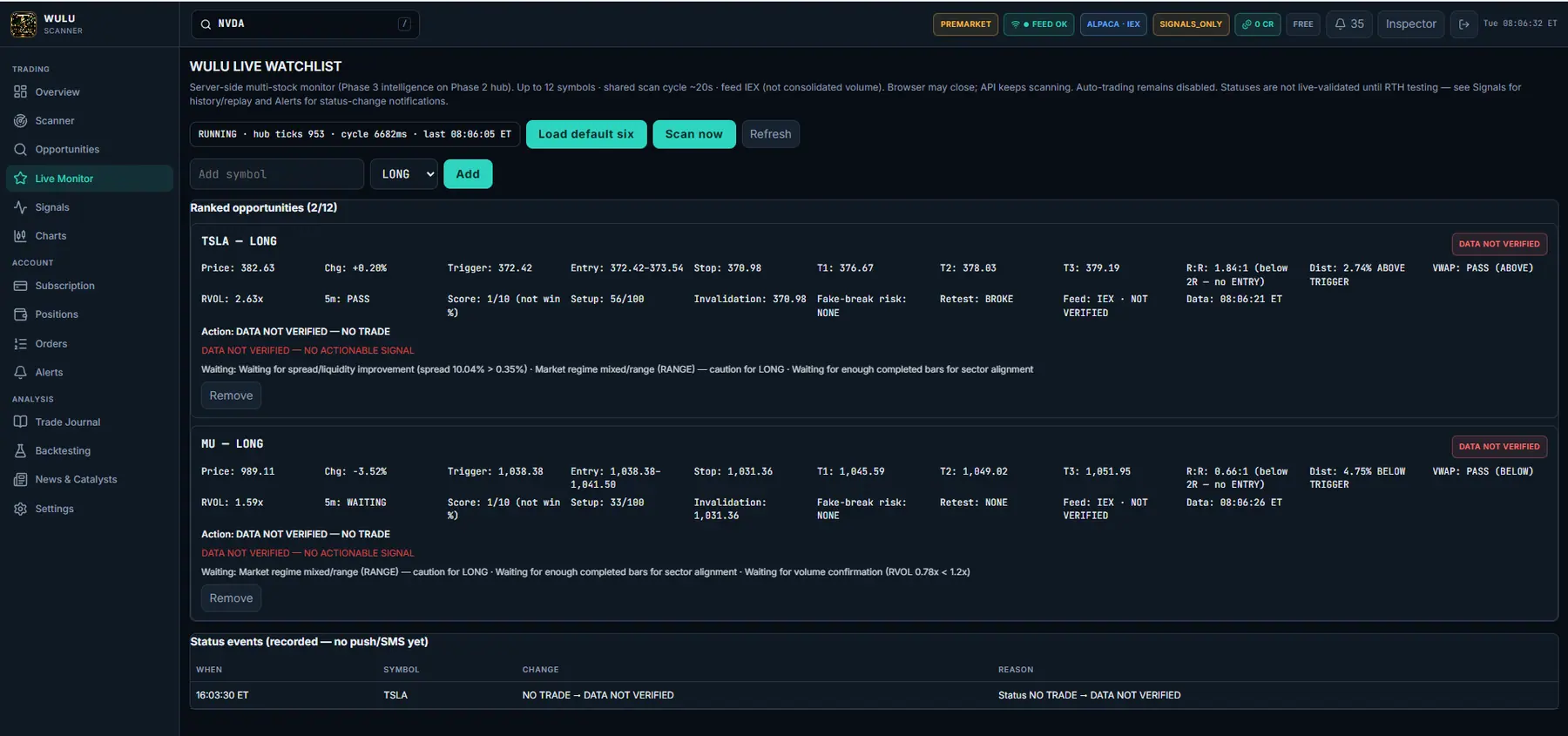This screenshot has height=736, width=1568.
Task: Open Opportunities via its magnifier icon
Action: click(x=21, y=150)
